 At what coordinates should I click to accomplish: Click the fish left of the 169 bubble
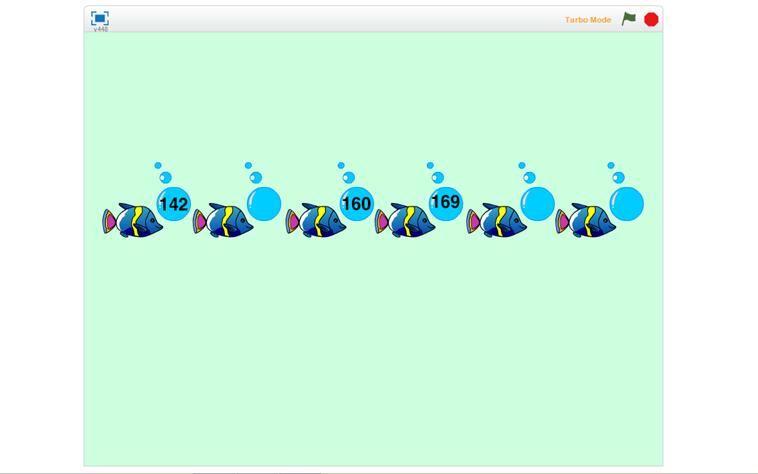(x=405, y=220)
